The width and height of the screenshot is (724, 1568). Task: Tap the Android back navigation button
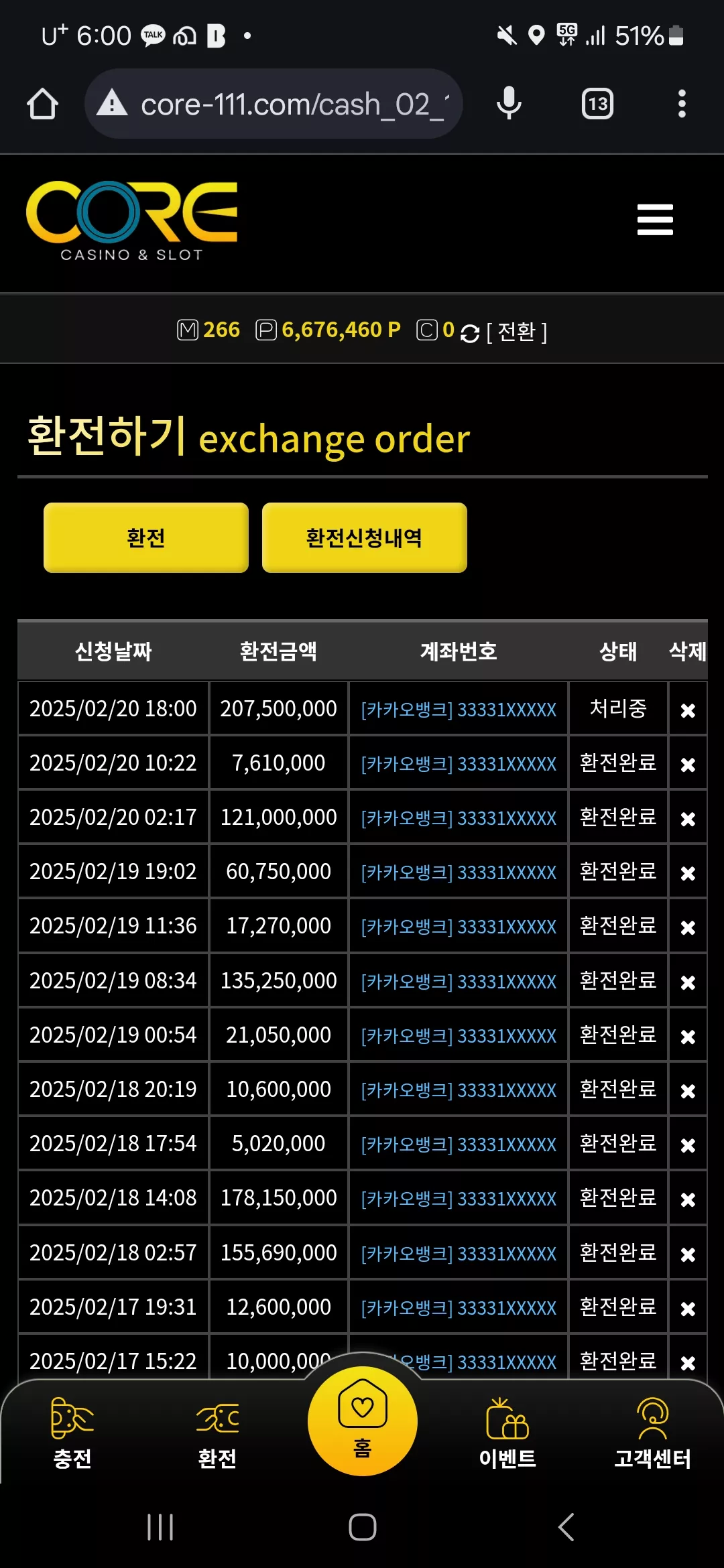(566, 1527)
